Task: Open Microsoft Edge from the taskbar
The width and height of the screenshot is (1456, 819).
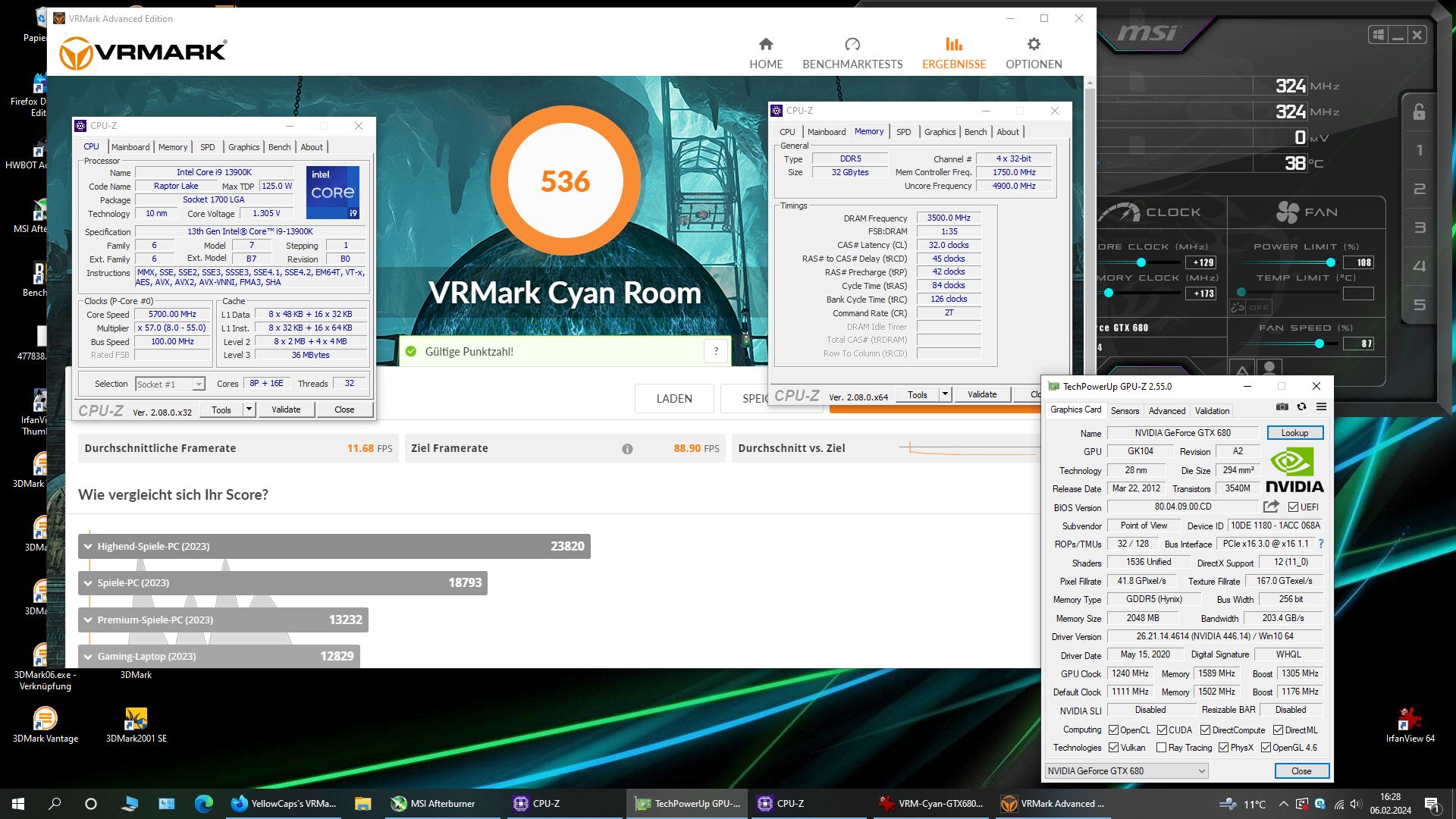Action: 203,804
